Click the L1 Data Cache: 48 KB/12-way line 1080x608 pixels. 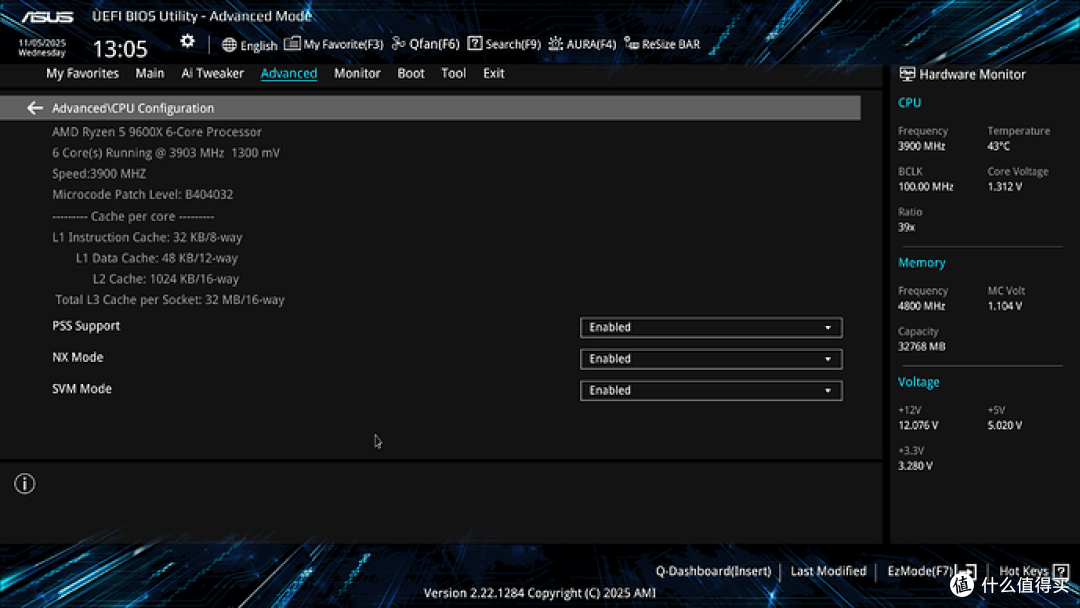click(157, 258)
